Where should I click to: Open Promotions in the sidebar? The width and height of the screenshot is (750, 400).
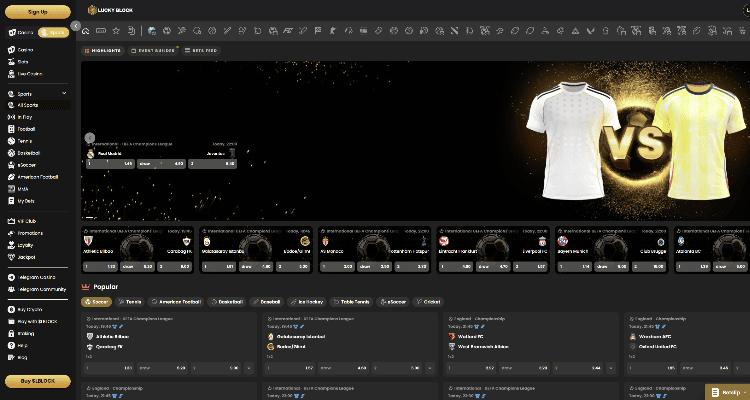30,231
